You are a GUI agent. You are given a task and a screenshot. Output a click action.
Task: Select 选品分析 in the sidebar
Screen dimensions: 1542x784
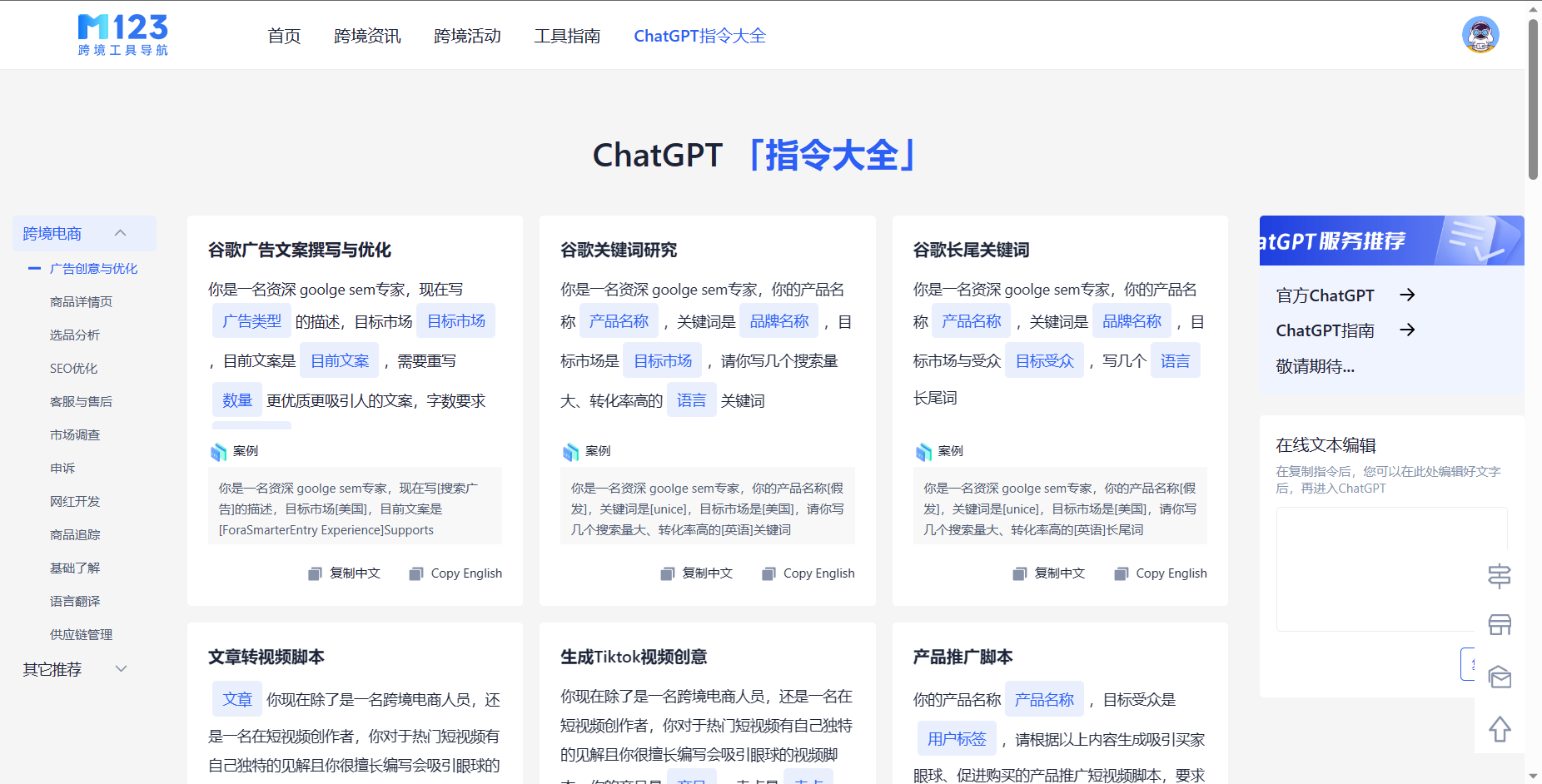pyautogui.click(x=75, y=335)
